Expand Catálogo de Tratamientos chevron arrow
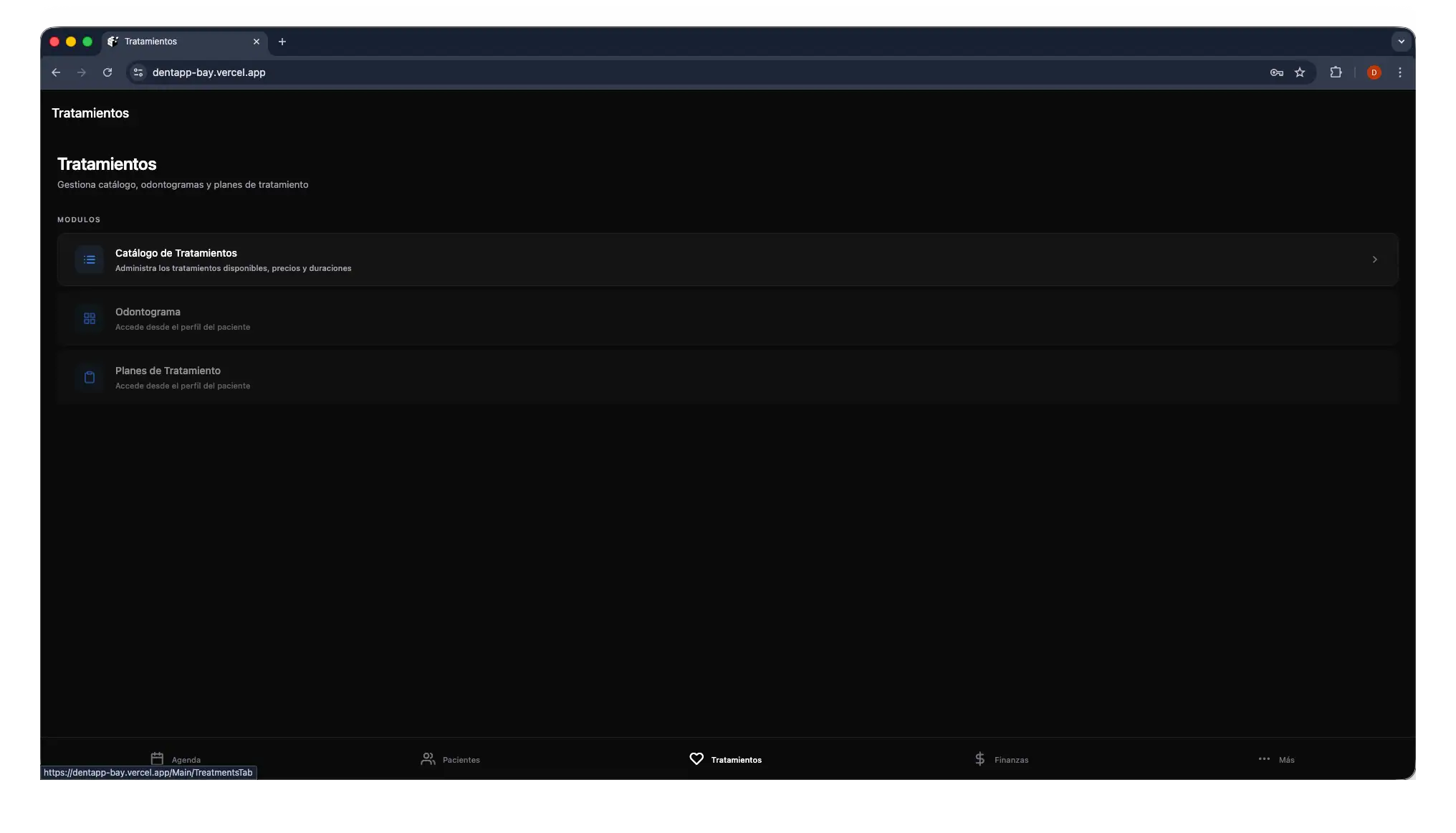The height and width of the screenshot is (833, 1456). pos(1374,260)
